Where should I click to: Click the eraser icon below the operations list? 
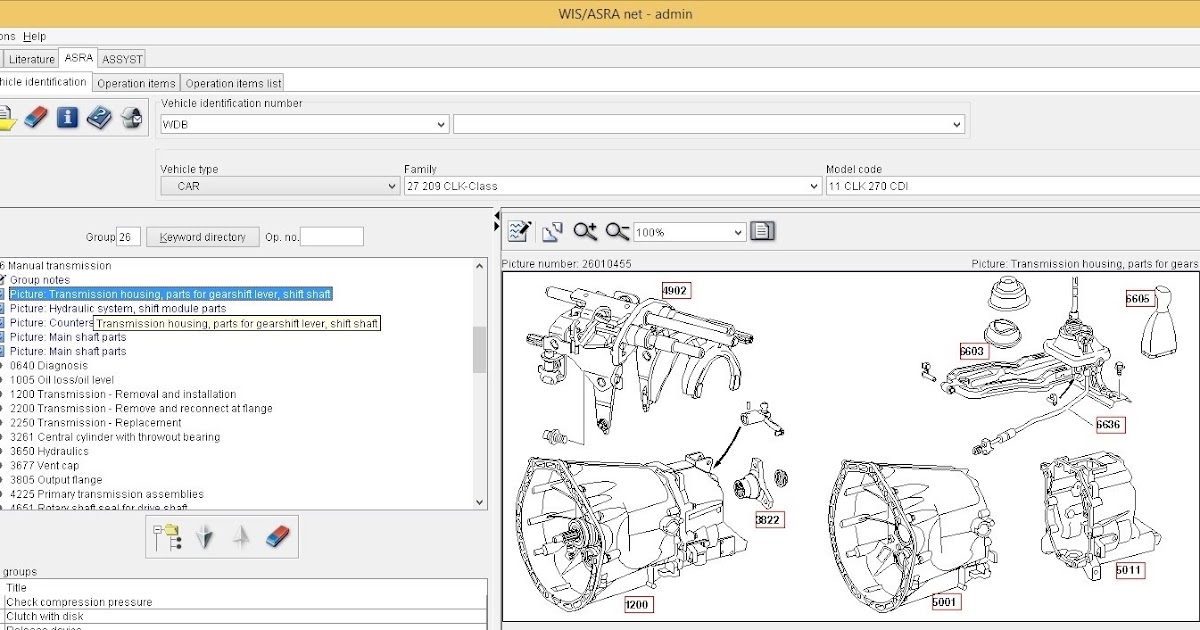[277, 537]
